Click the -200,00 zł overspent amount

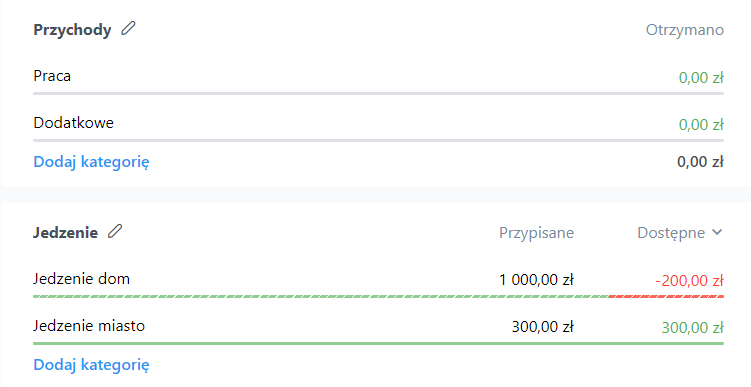(689, 281)
